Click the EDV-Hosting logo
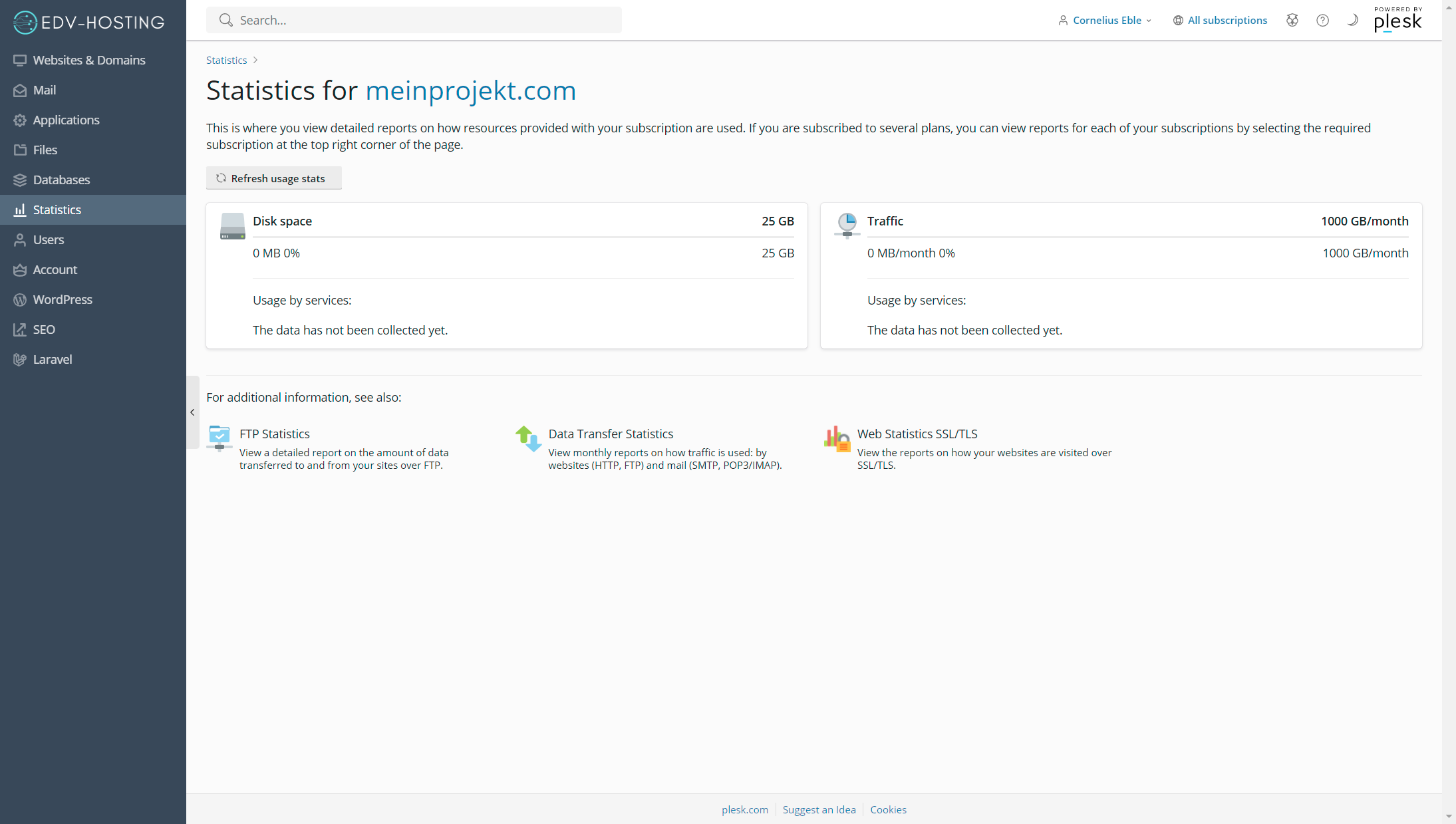 tap(89, 22)
